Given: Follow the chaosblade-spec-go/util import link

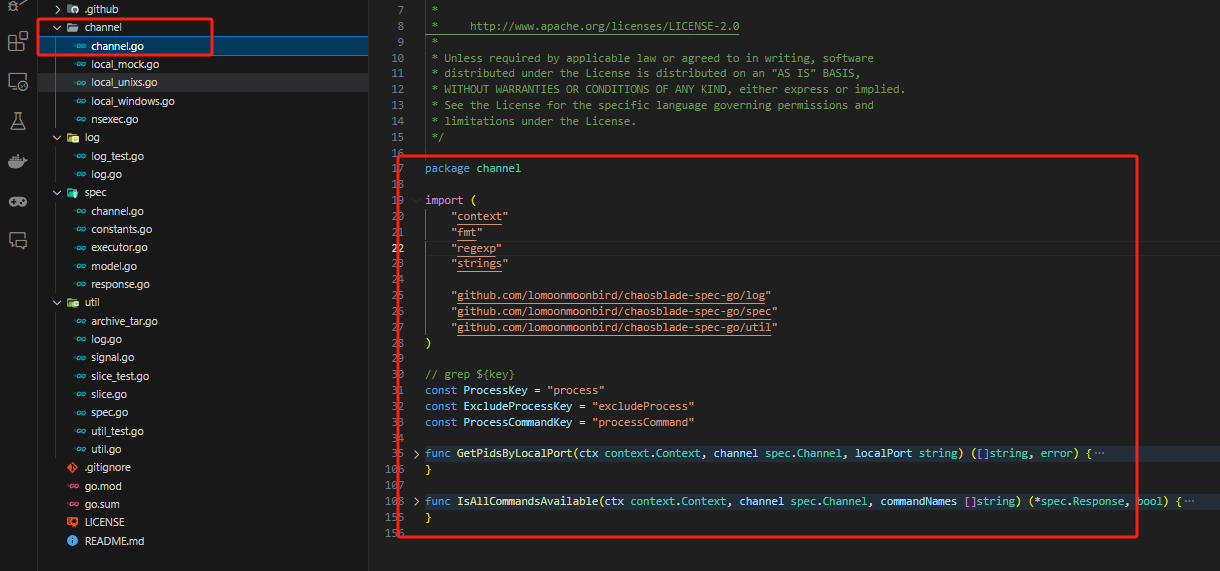Looking at the screenshot, I should point(614,327).
